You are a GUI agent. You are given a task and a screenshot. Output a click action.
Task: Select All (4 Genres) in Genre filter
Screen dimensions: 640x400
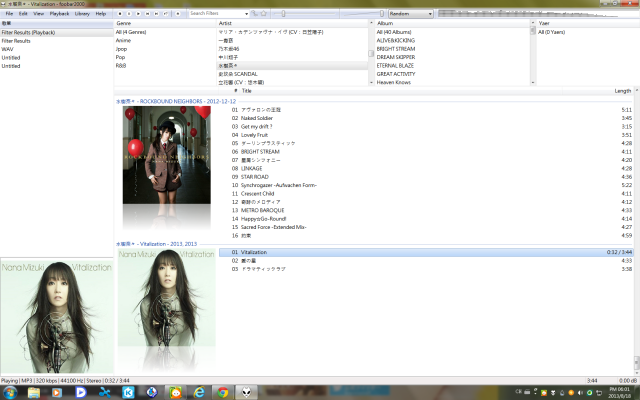point(164,32)
